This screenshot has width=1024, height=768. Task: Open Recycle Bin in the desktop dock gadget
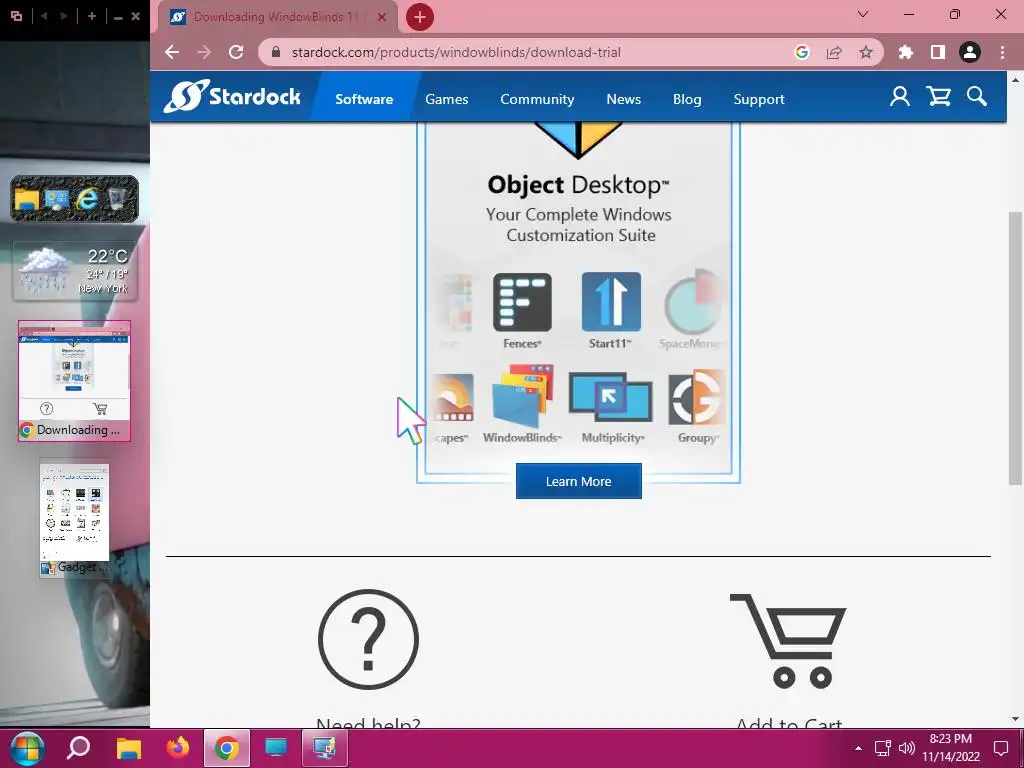[118, 199]
